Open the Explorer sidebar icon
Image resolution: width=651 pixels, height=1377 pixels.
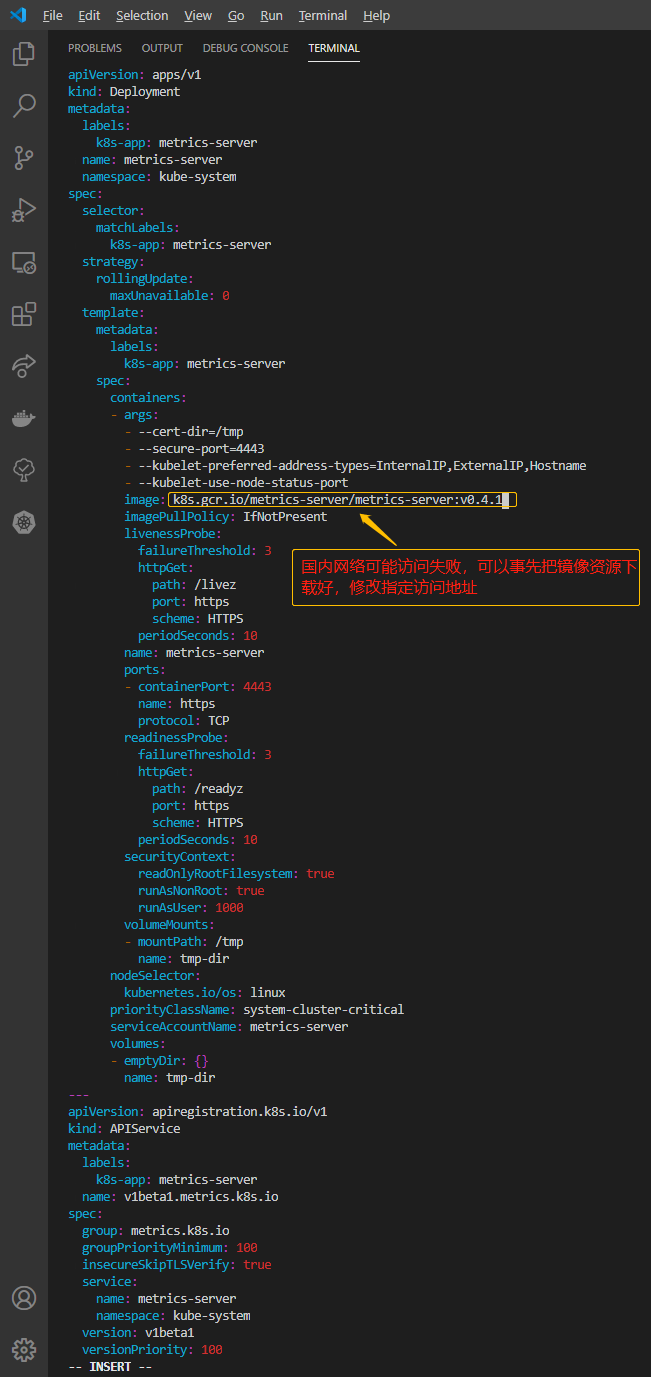coord(23,54)
